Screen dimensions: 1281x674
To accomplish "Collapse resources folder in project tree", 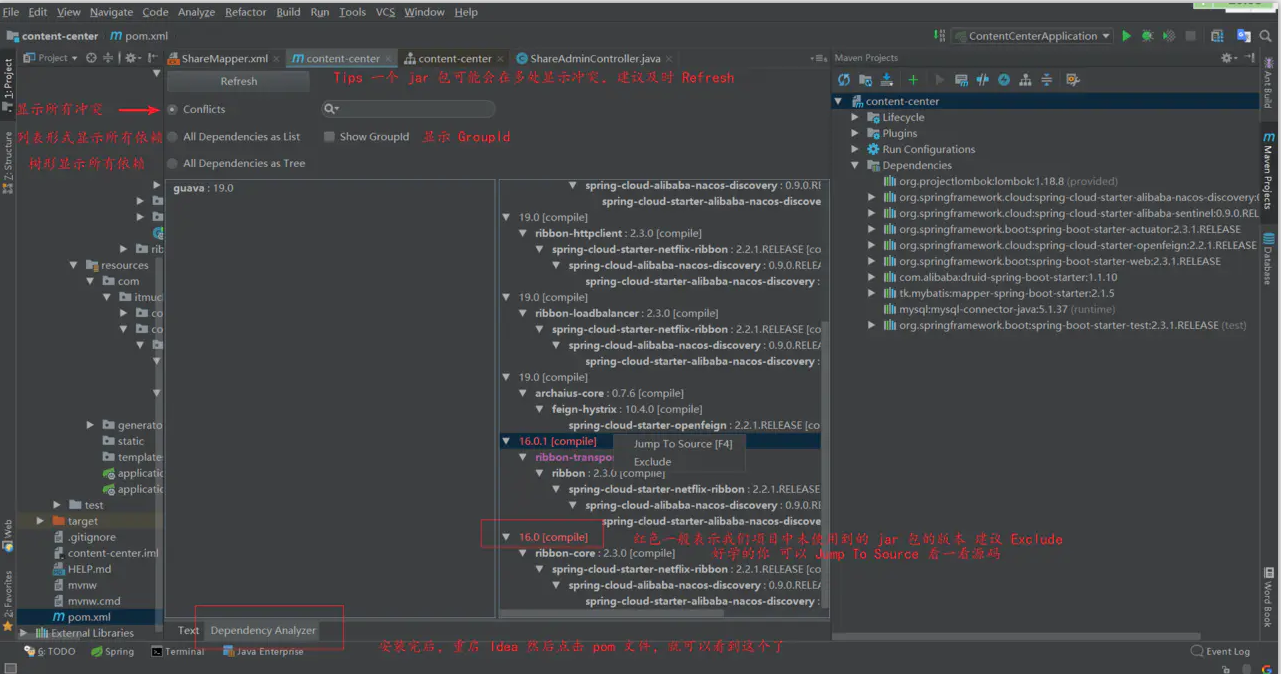I will [x=74, y=265].
